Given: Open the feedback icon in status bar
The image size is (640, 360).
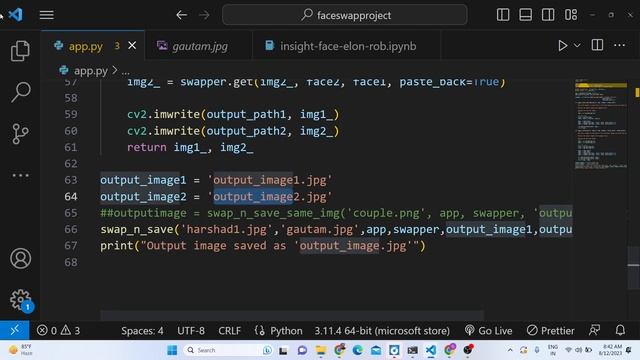Looking at the screenshot, I should click(595, 330).
